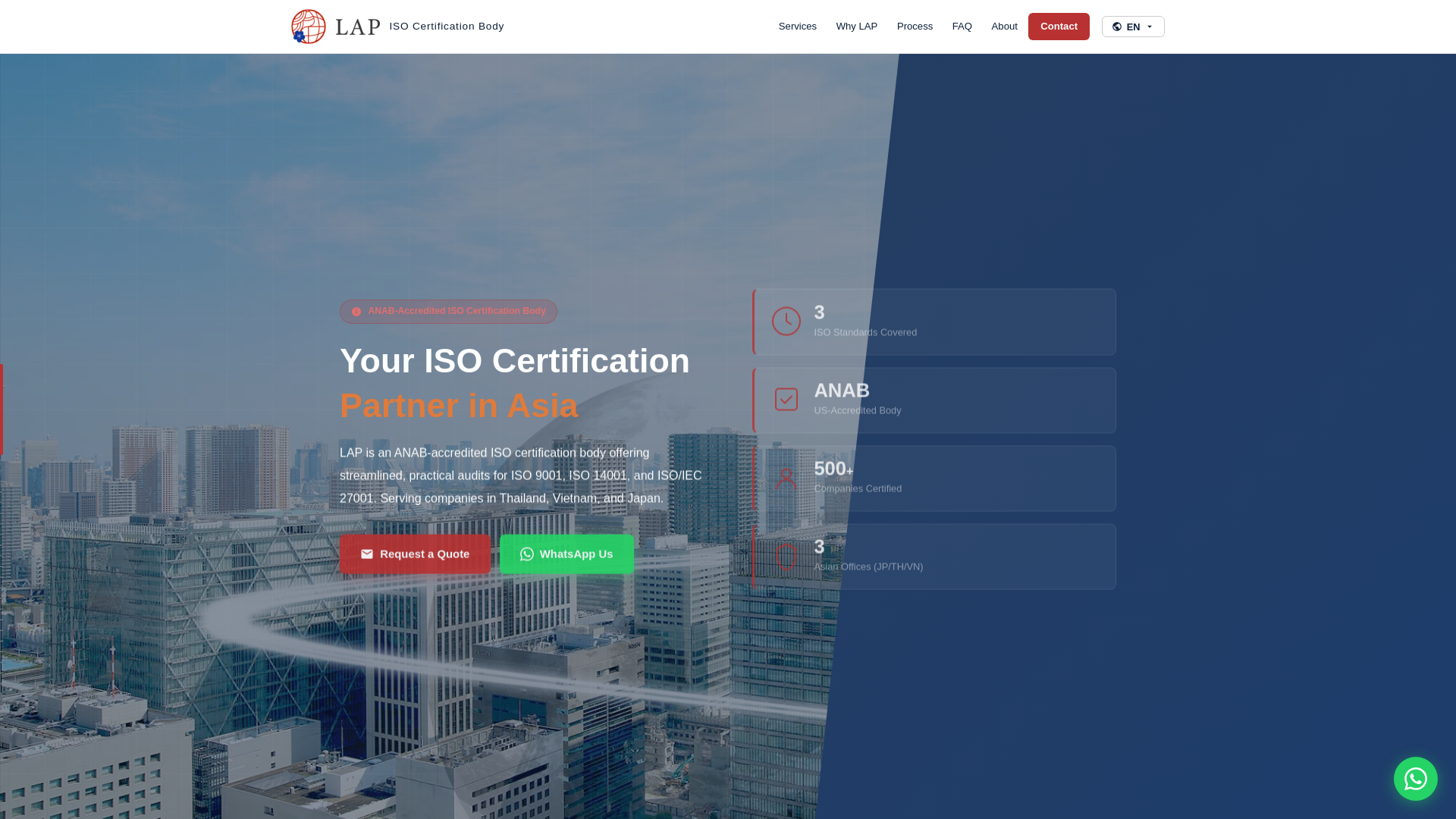Viewport: 1456px width, 819px height.
Task: Navigate to FAQ
Action: (x=962, y=27)
